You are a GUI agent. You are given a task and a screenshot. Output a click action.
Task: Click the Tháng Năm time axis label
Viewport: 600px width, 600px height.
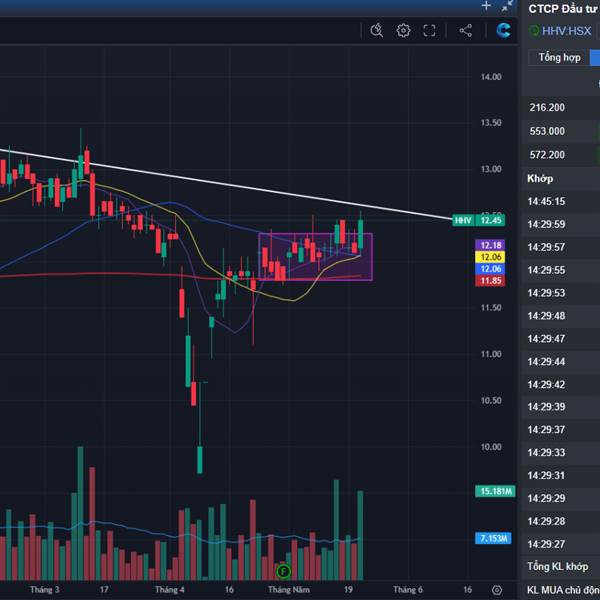tap(289, 590)
